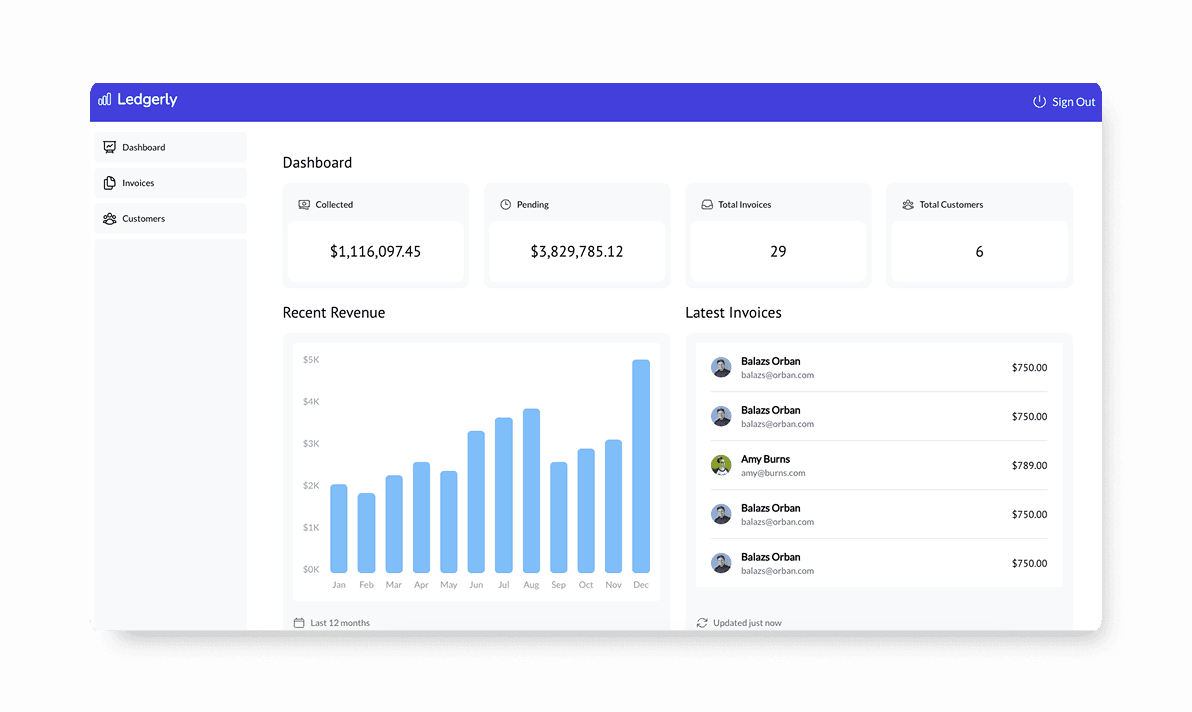Click the calendar icon beside Last 12 months

tap(299, 622)
